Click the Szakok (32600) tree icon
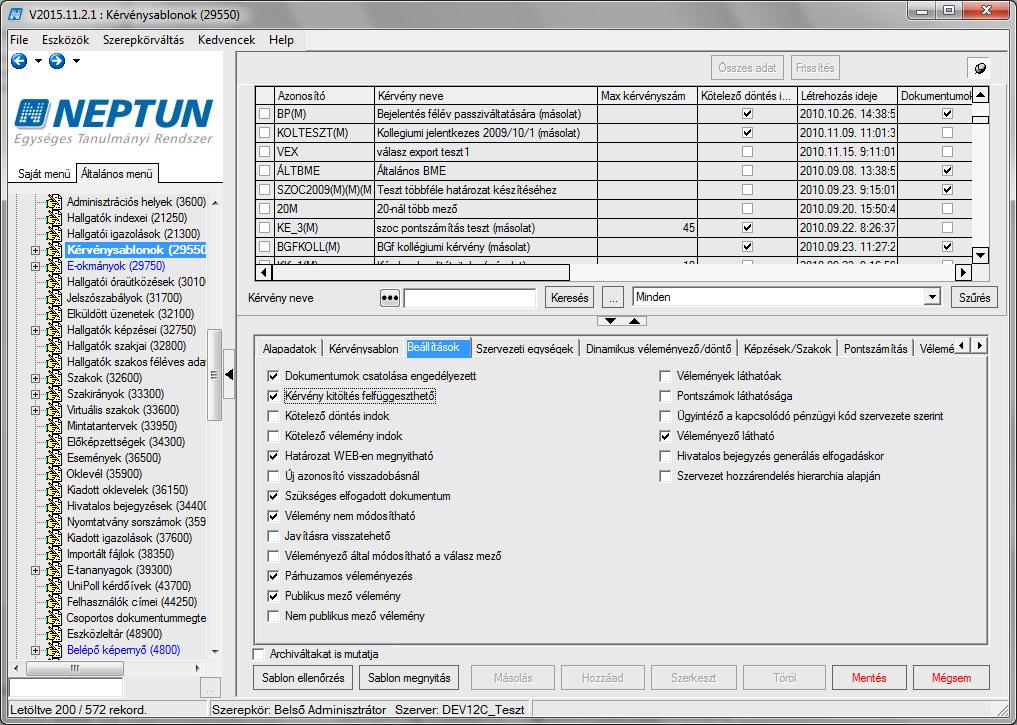Image resolution: width=1017 pixels, height=725 pixels. (54, 378)
